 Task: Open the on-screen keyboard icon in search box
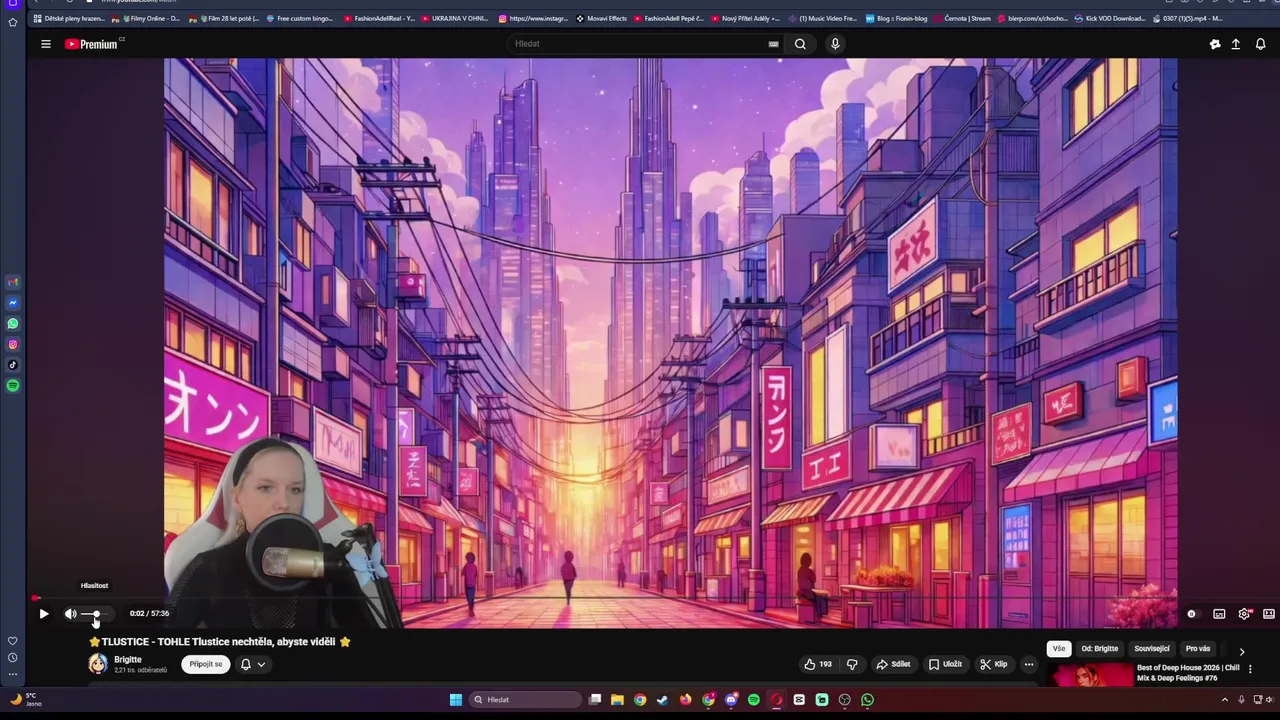click(x=773, y=44)
